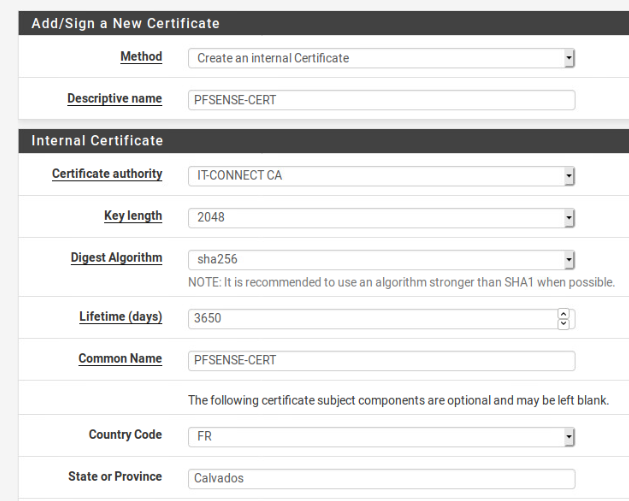The height and width of the screenshot is (501, 629).
Task: Click inside the Lifetime days field
Action: pyautogui.click(x=372, y=318)
